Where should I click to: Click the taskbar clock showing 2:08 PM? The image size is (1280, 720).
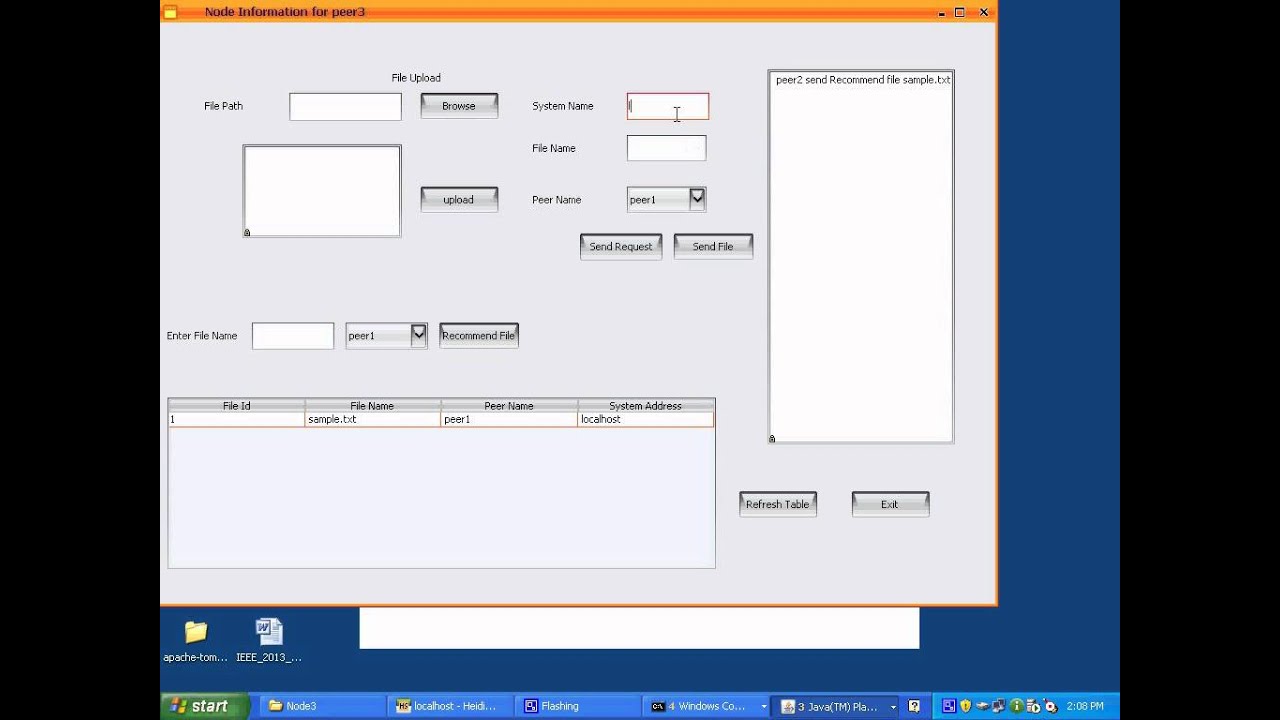[1085, 706]
